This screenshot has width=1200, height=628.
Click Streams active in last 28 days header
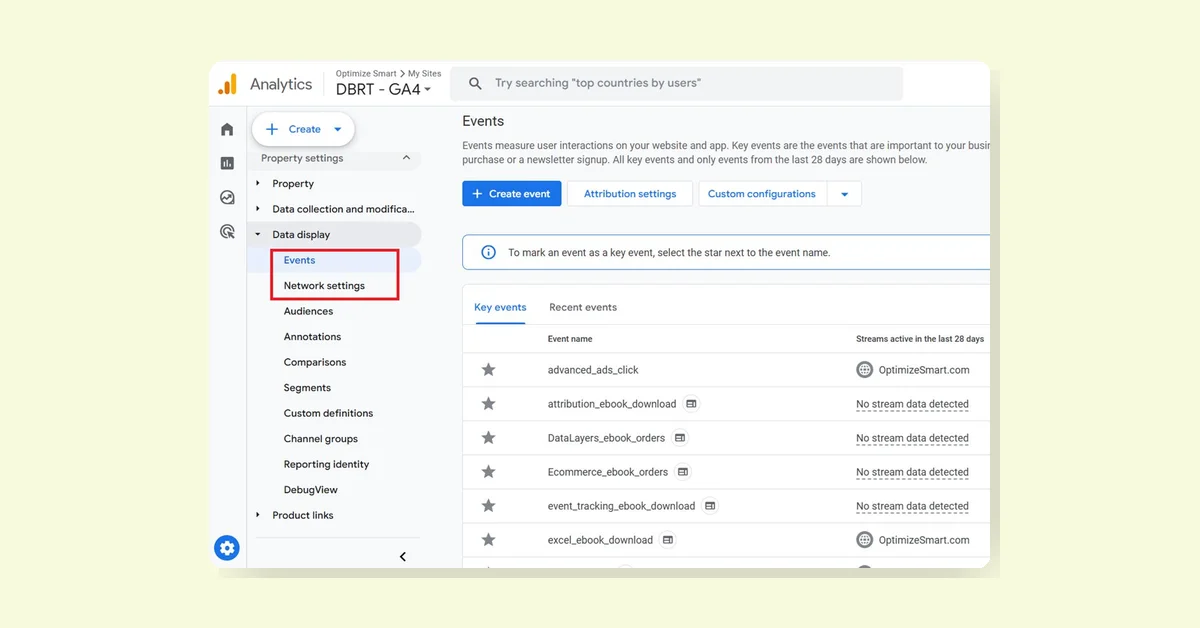coord(920,339)
